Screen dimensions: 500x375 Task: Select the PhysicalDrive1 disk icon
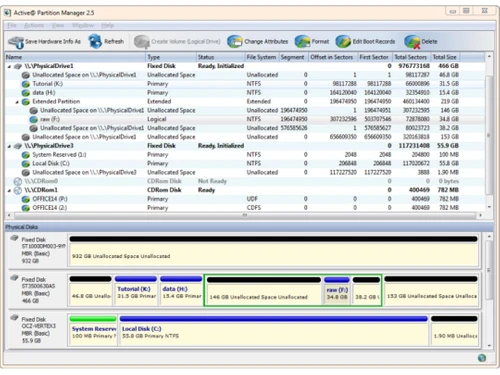[x=18, y=66]
